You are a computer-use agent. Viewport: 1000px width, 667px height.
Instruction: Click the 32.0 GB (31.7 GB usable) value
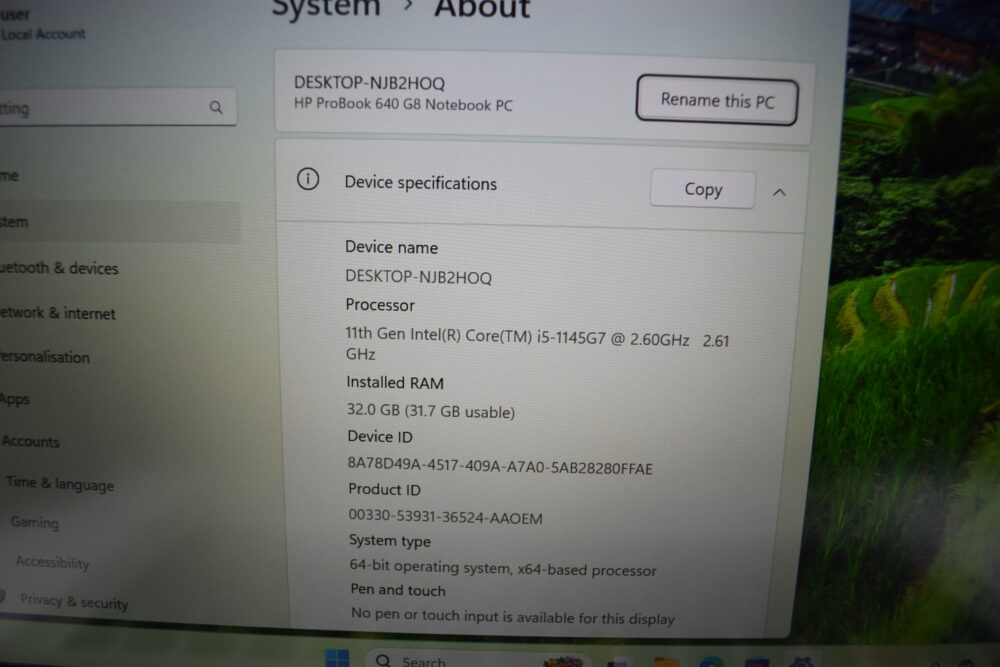click(x=430, y=411)
